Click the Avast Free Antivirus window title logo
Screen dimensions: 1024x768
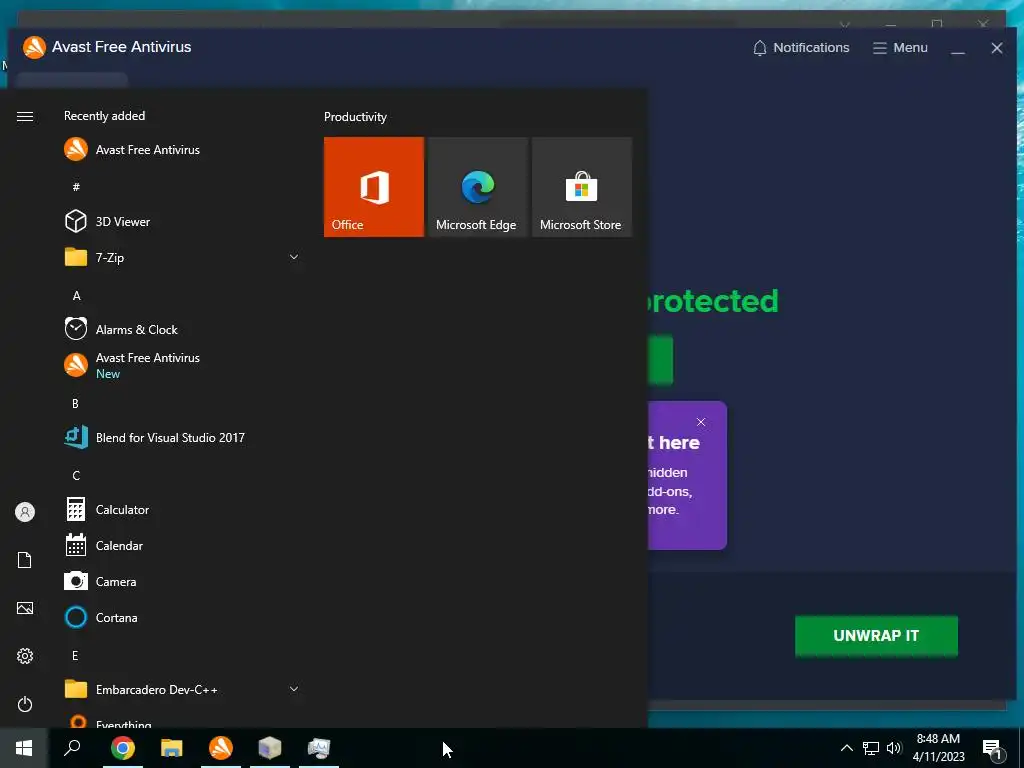(34, 47)
